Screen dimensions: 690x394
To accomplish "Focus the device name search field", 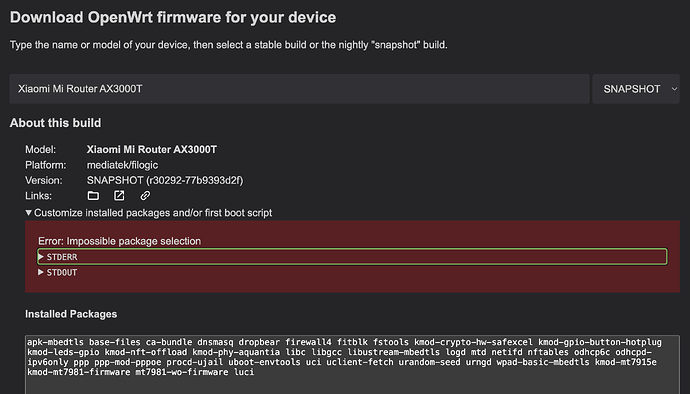I will click(299, 89).
